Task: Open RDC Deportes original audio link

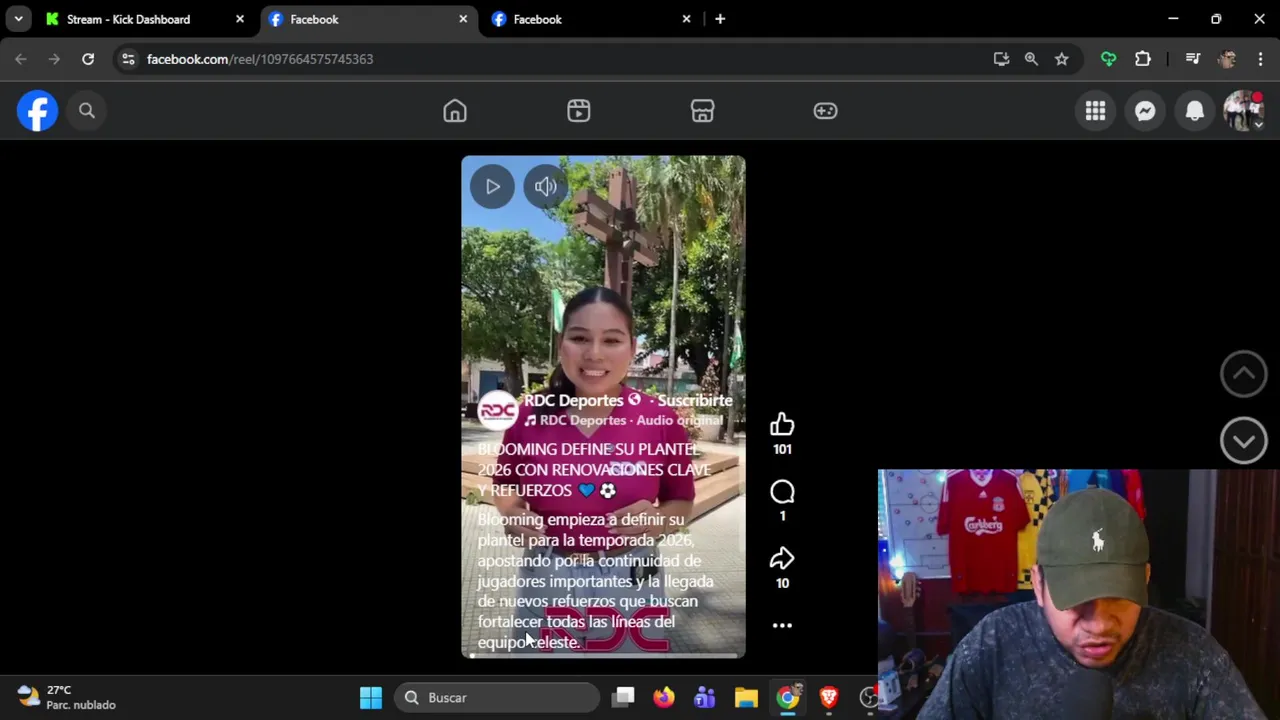Action: (x=631, y=421)
